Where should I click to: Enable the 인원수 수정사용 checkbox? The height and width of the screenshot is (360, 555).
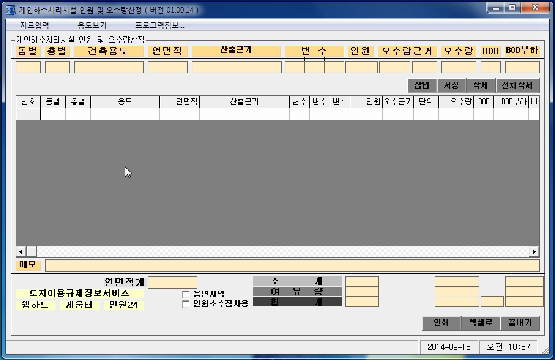click(185, 304)
